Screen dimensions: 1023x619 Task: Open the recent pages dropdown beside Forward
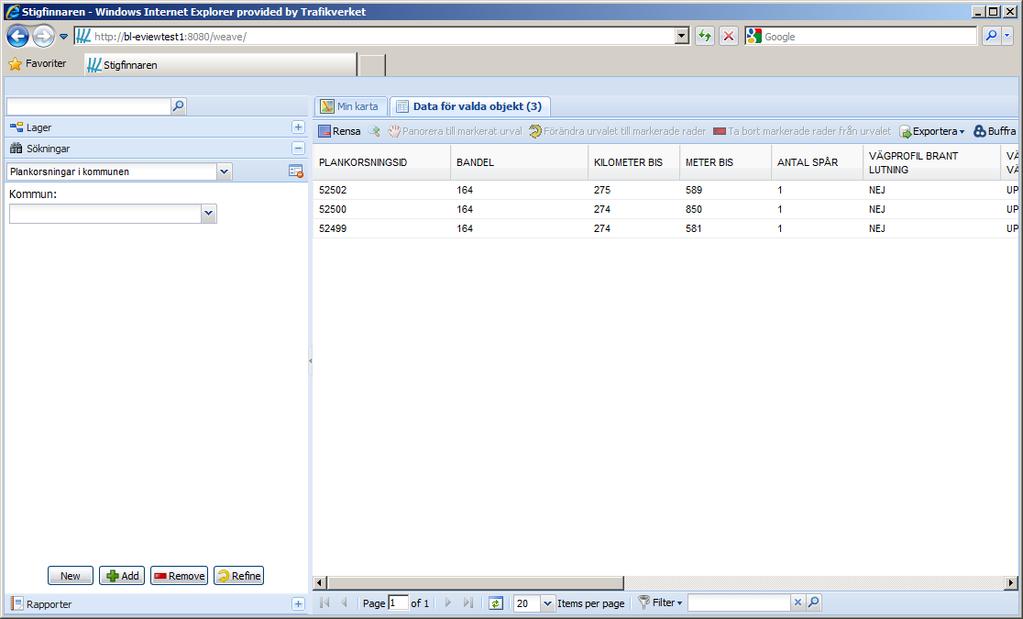(63, 37)
